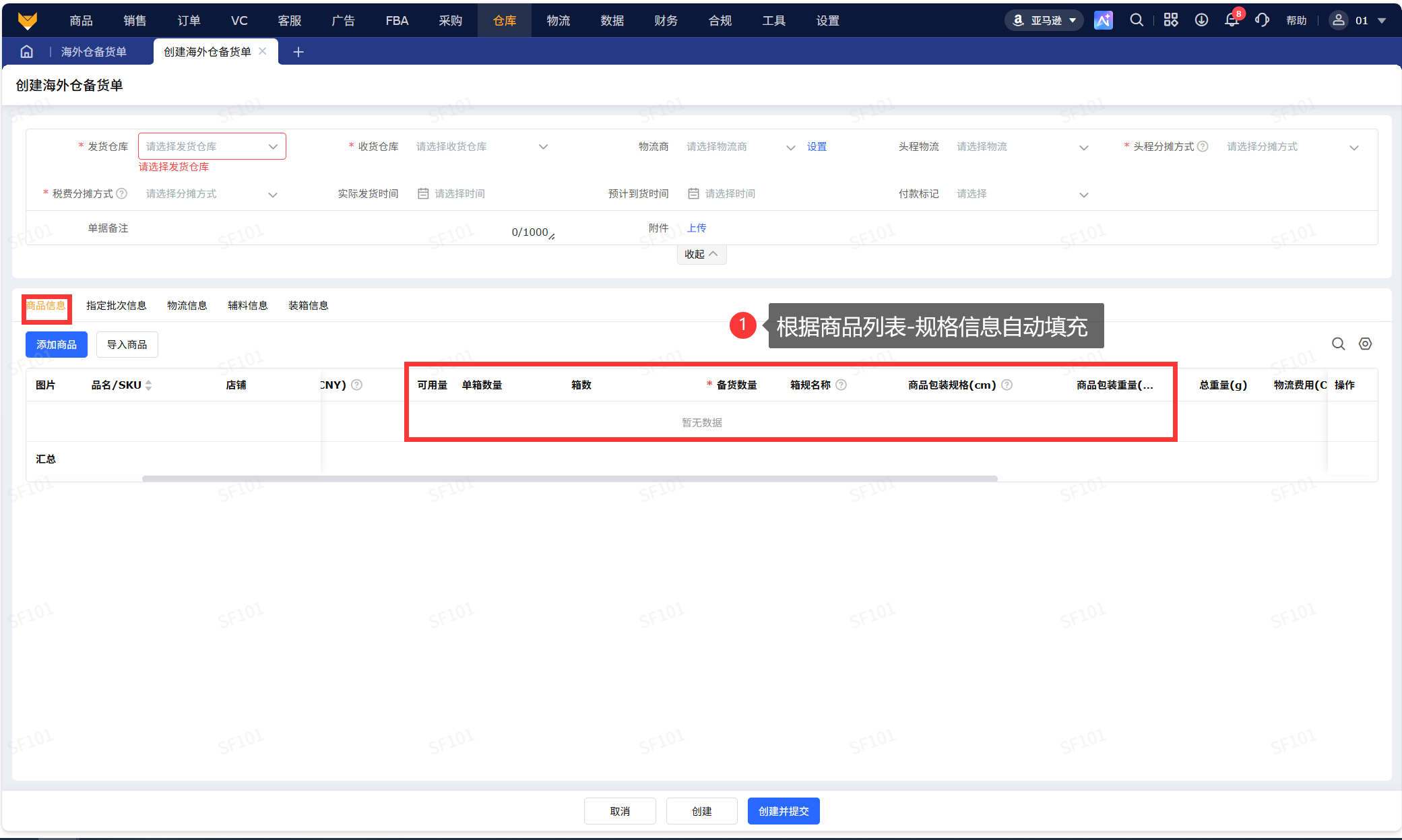Click the 帮助 link

coord(1296,20)
